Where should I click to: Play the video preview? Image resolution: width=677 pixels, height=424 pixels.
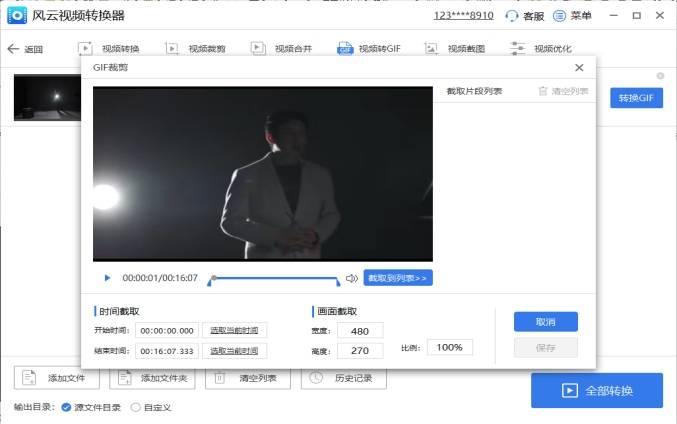107,278
